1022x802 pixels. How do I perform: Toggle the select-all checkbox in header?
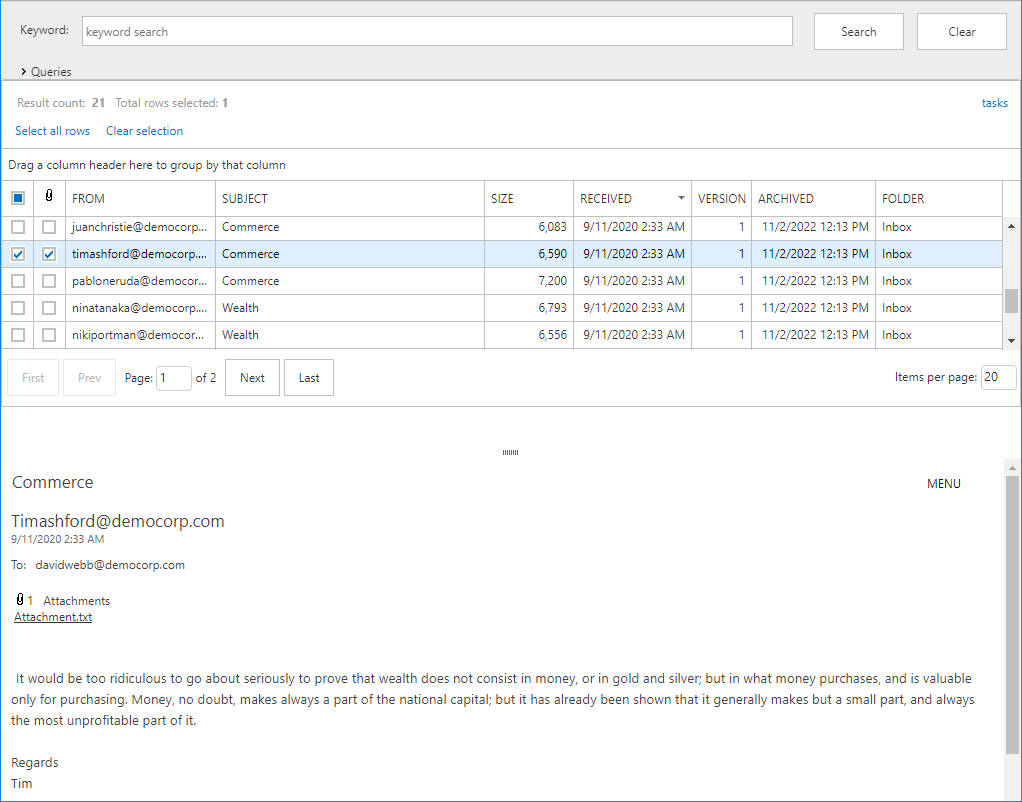[18, 198]
